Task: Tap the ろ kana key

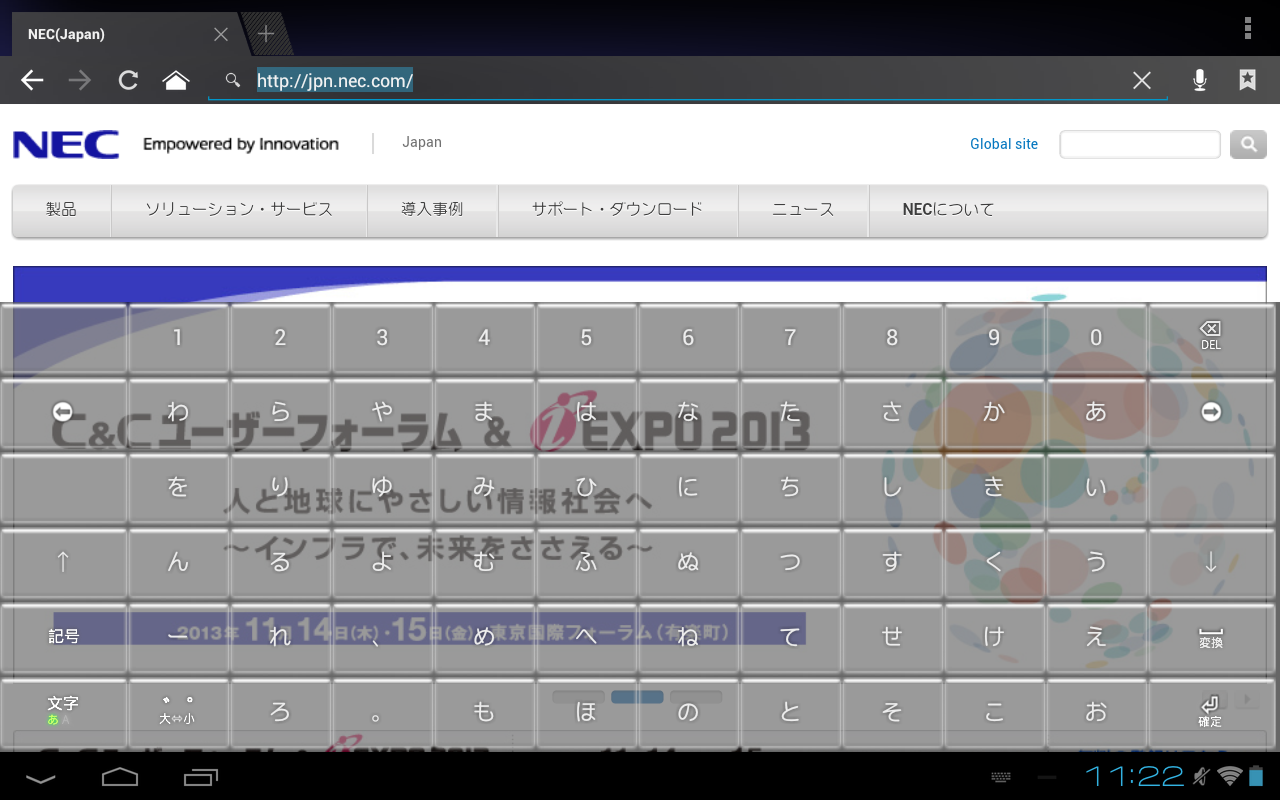Action: point(280,711)
